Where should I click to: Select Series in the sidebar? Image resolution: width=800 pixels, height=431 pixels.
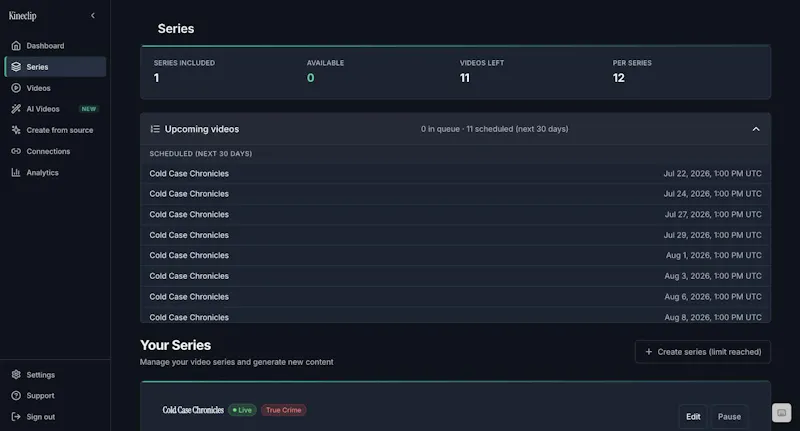point(56,67)
